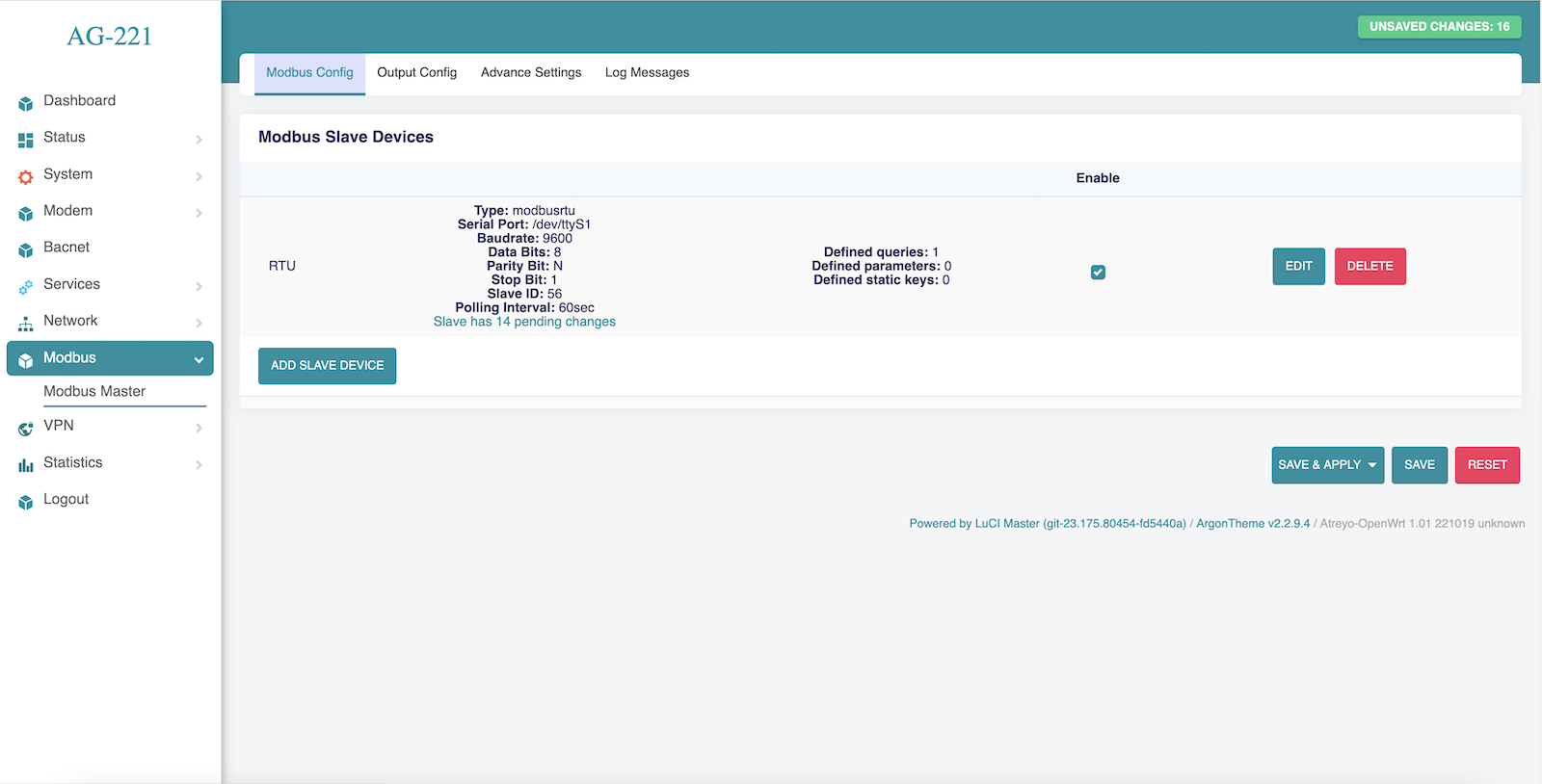Click the System gear icon
Image resolution: width=1542 pixels, height=784 pixels.
[26, 176]
